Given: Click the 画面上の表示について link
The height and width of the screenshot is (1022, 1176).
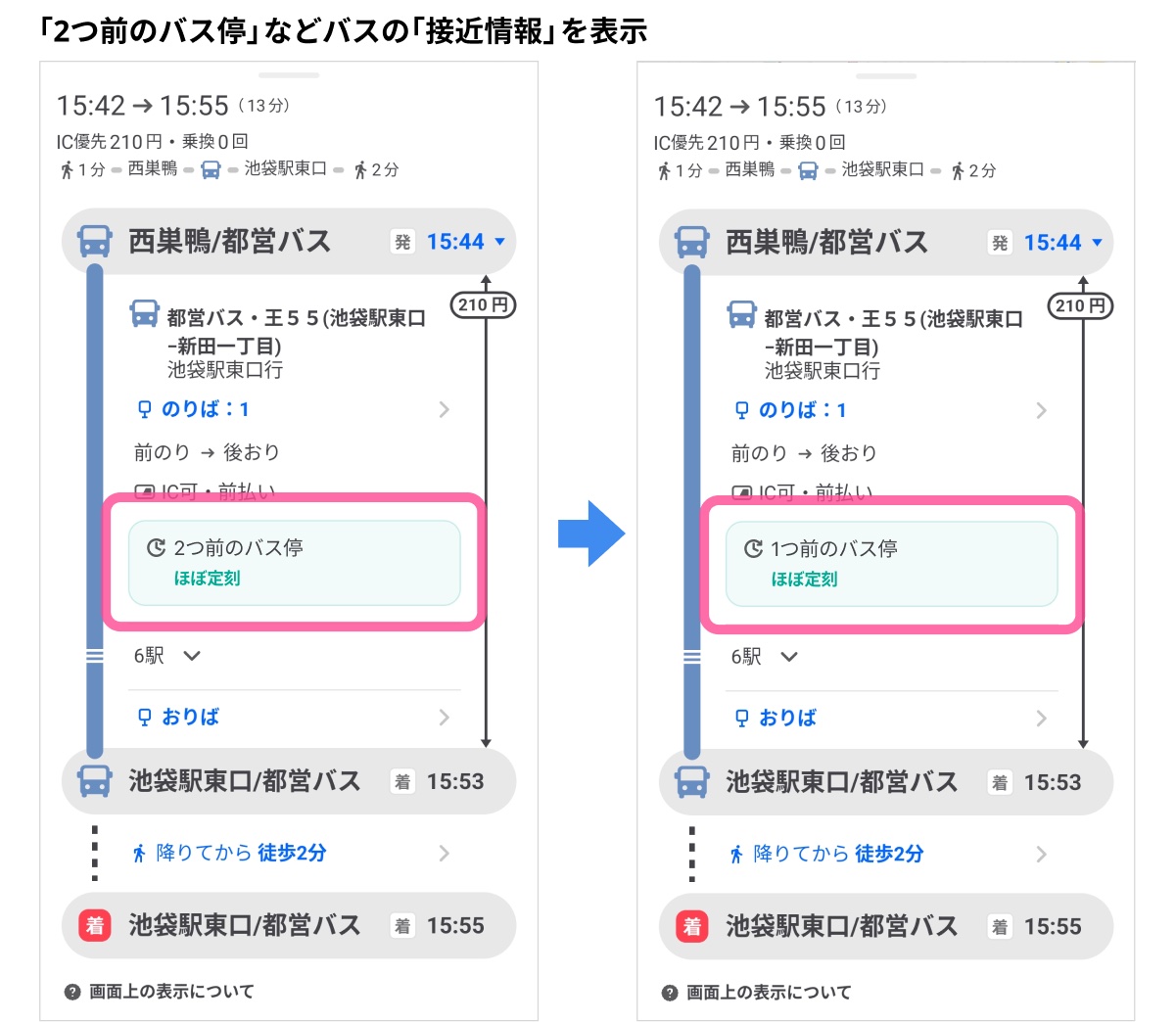Looking at the screenshot, I should (x=171, y=991).
